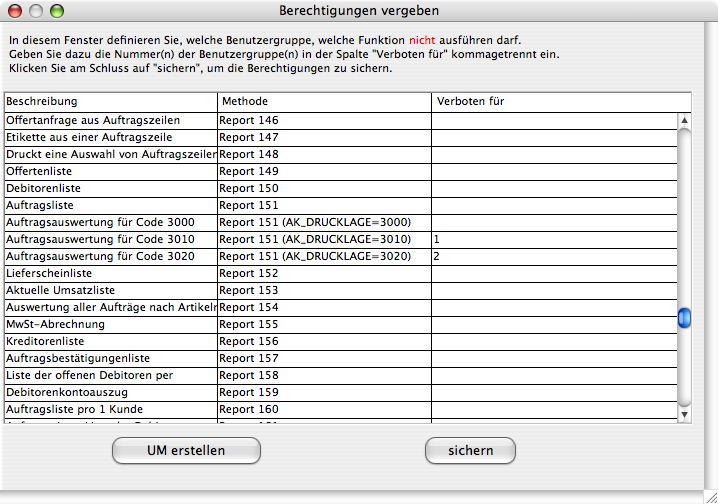Click the green zoom window button
Image resolution: width=718 pixels, height=504 pixels.
point(56,11)
